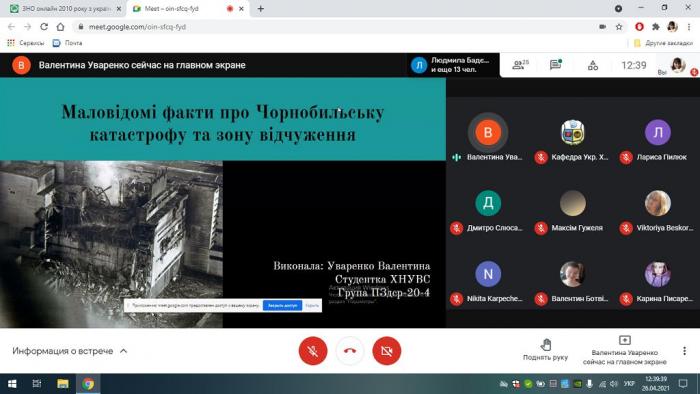The image size is (700, 394).
Task: Expand Информация о встрече details
Action: pos(70,351)
